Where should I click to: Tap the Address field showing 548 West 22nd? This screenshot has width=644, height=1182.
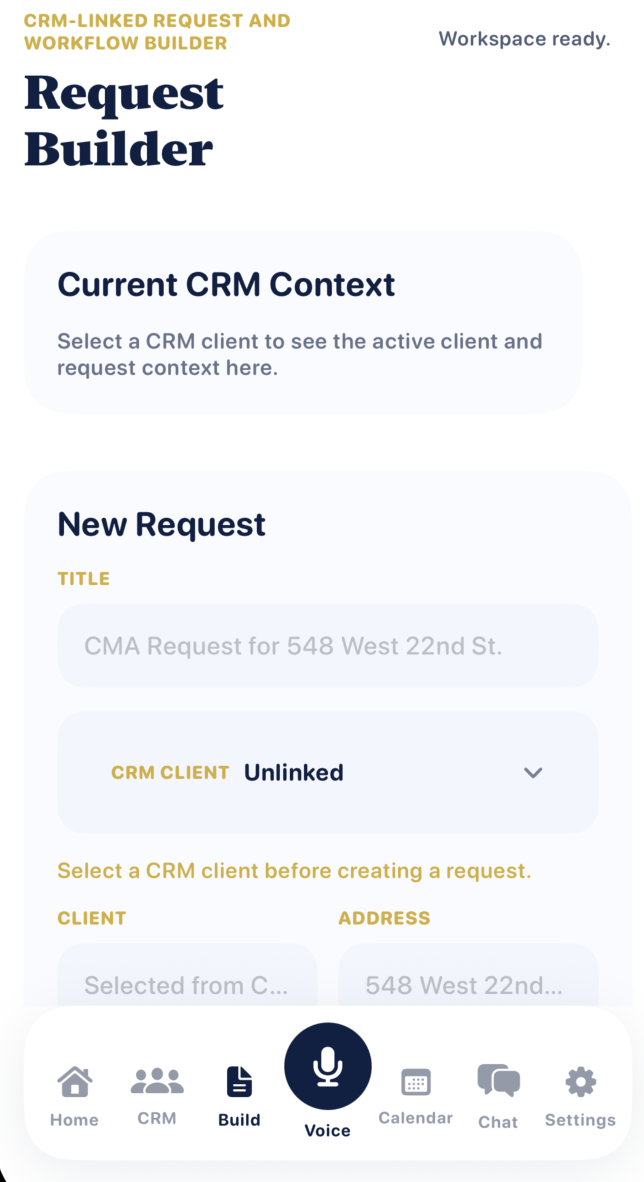point(468,985)
